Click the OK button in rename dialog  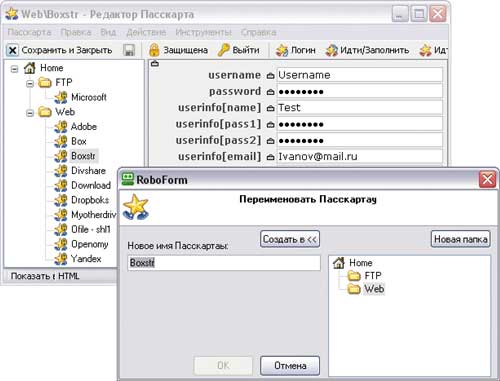tap(223, 365)
